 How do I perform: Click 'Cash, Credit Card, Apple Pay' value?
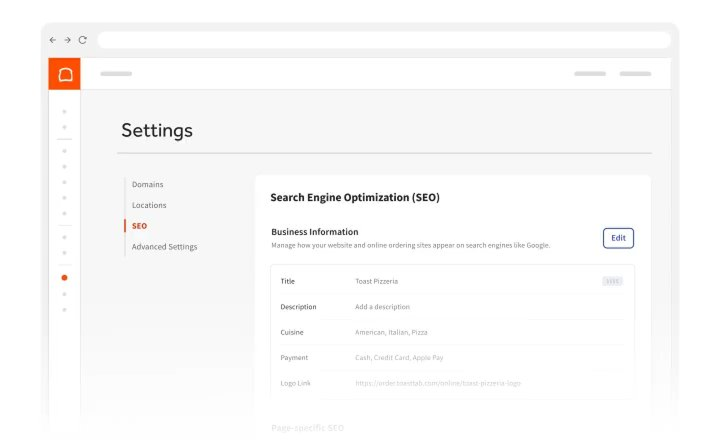[x=399, y=357]
